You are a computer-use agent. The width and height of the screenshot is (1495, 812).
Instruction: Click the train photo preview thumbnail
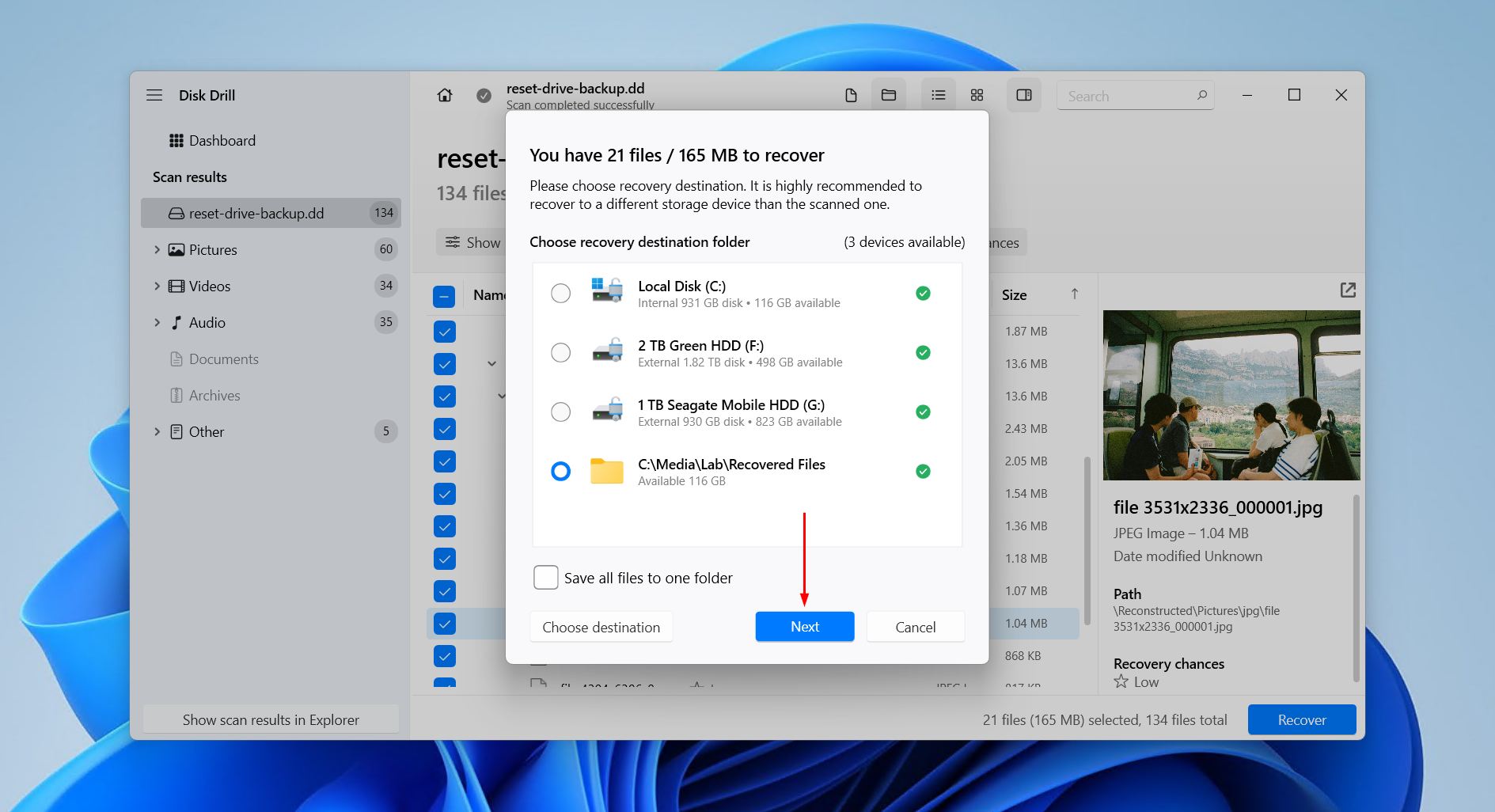point(1231,395)
